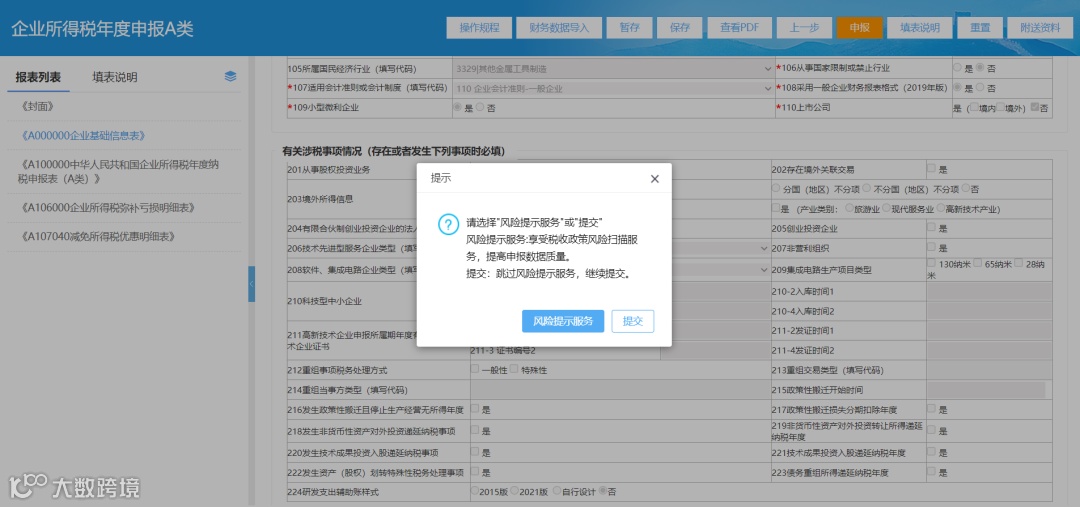Click 提交 button in dialog
Viewport: 1080px width, 507px height.
click(x=632, y=321)
